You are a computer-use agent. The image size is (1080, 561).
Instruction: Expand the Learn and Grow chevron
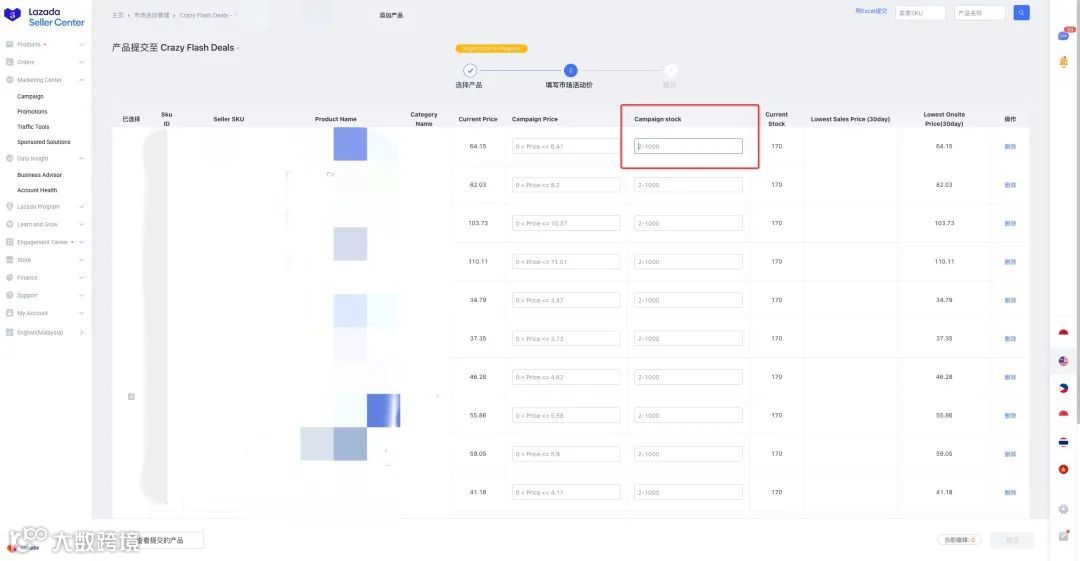pos(81,224)
